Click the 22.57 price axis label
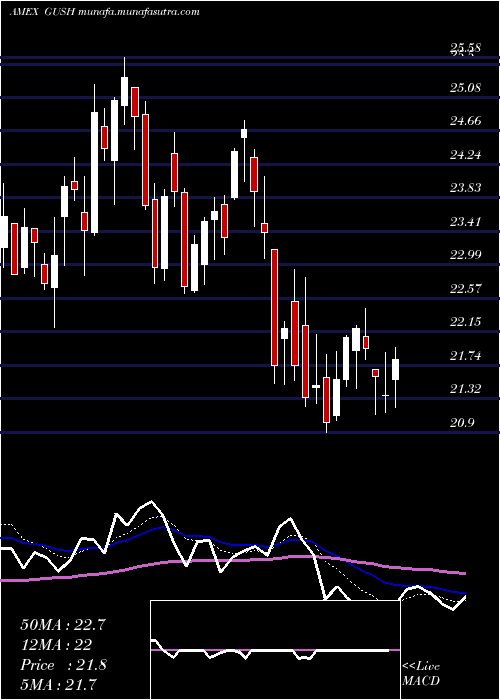Image resolution: width=500 pixels, height=700 pixels. point(465,288)
